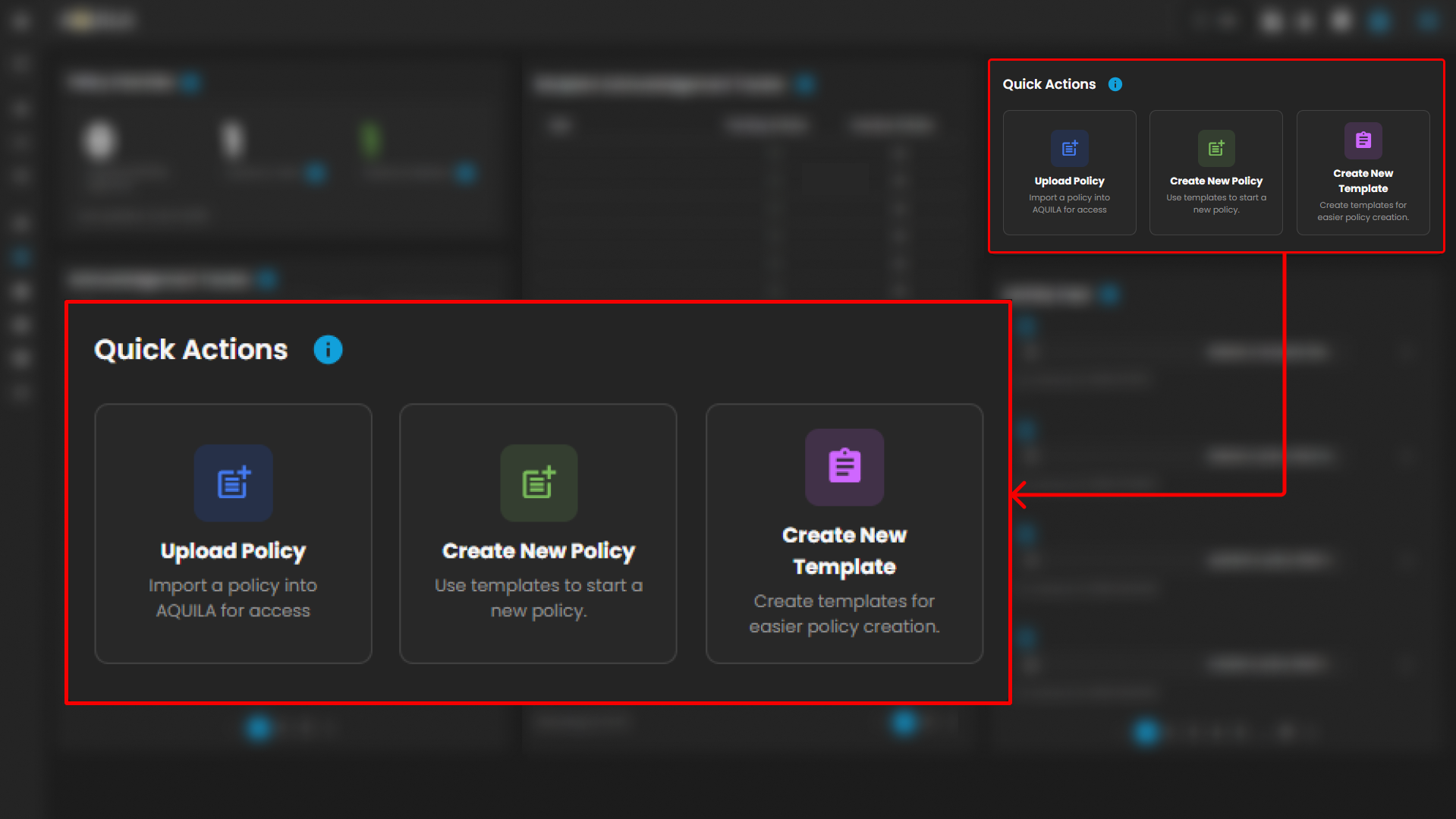Click the large Quick Actions heading text
The image size is (1456, 819).
tap(190, 350)
